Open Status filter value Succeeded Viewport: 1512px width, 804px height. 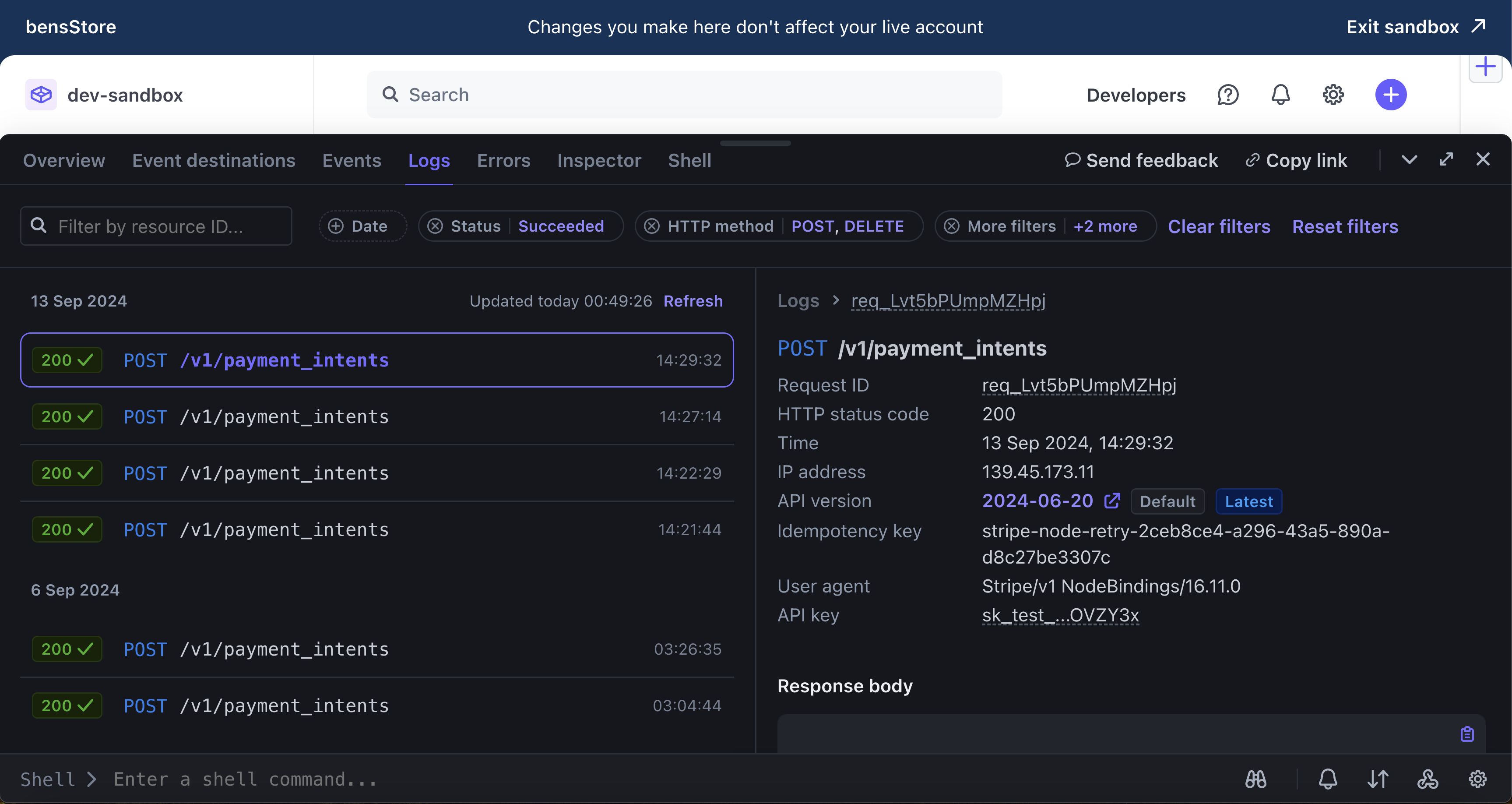coord(561,226)
